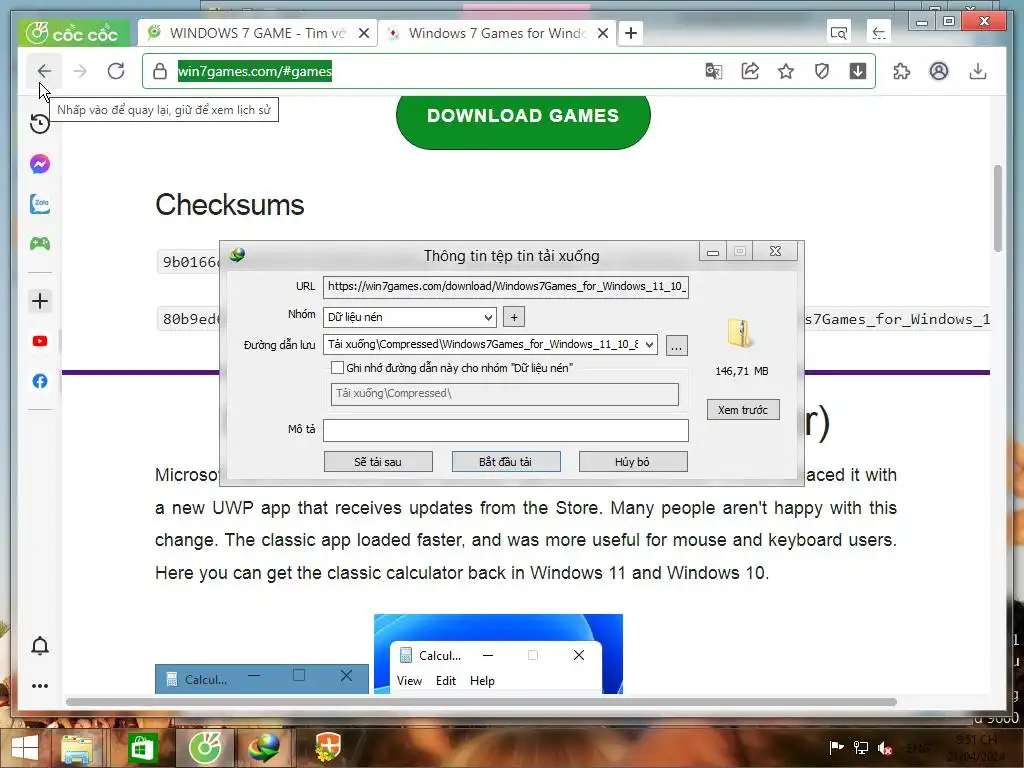Click the 'Xem trước' preview button
The image size is (1024, 768).
(743, 410)
